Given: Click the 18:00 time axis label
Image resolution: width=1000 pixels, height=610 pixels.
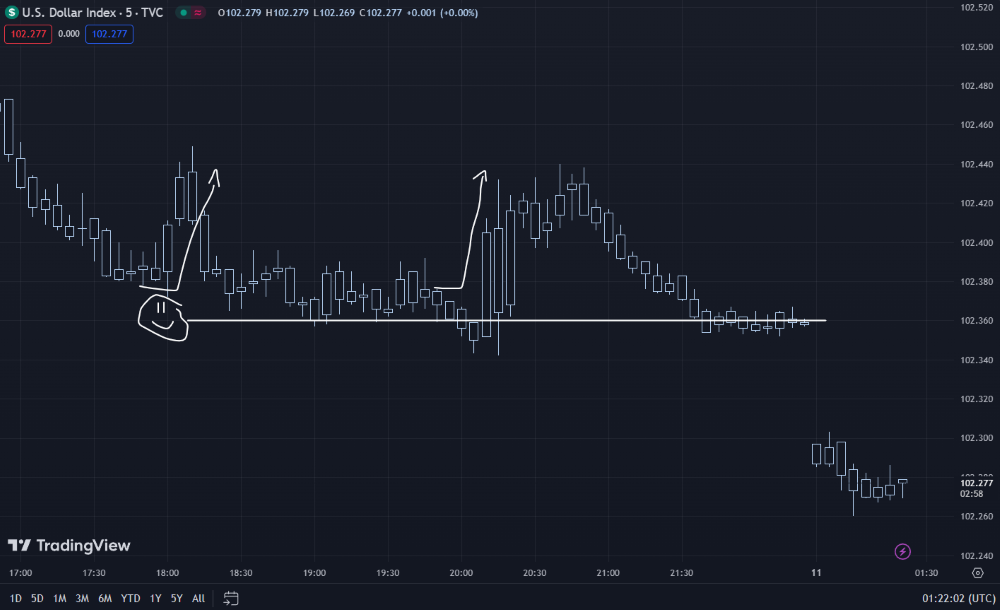Looking at the screenshot, I should click(167, 573).
